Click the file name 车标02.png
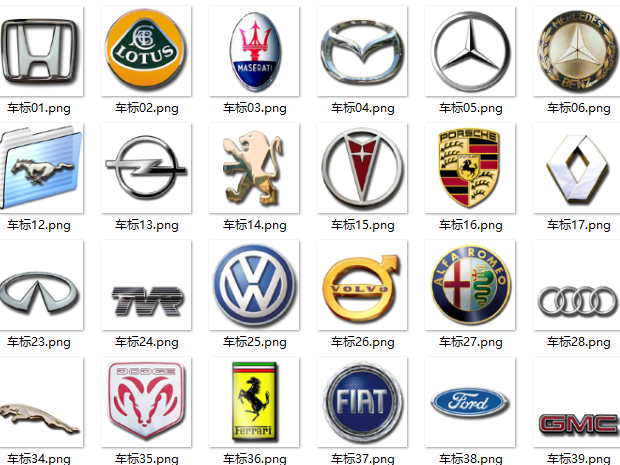Image resolution: width=620 pixels, height=465 pixels. point(147,108)
